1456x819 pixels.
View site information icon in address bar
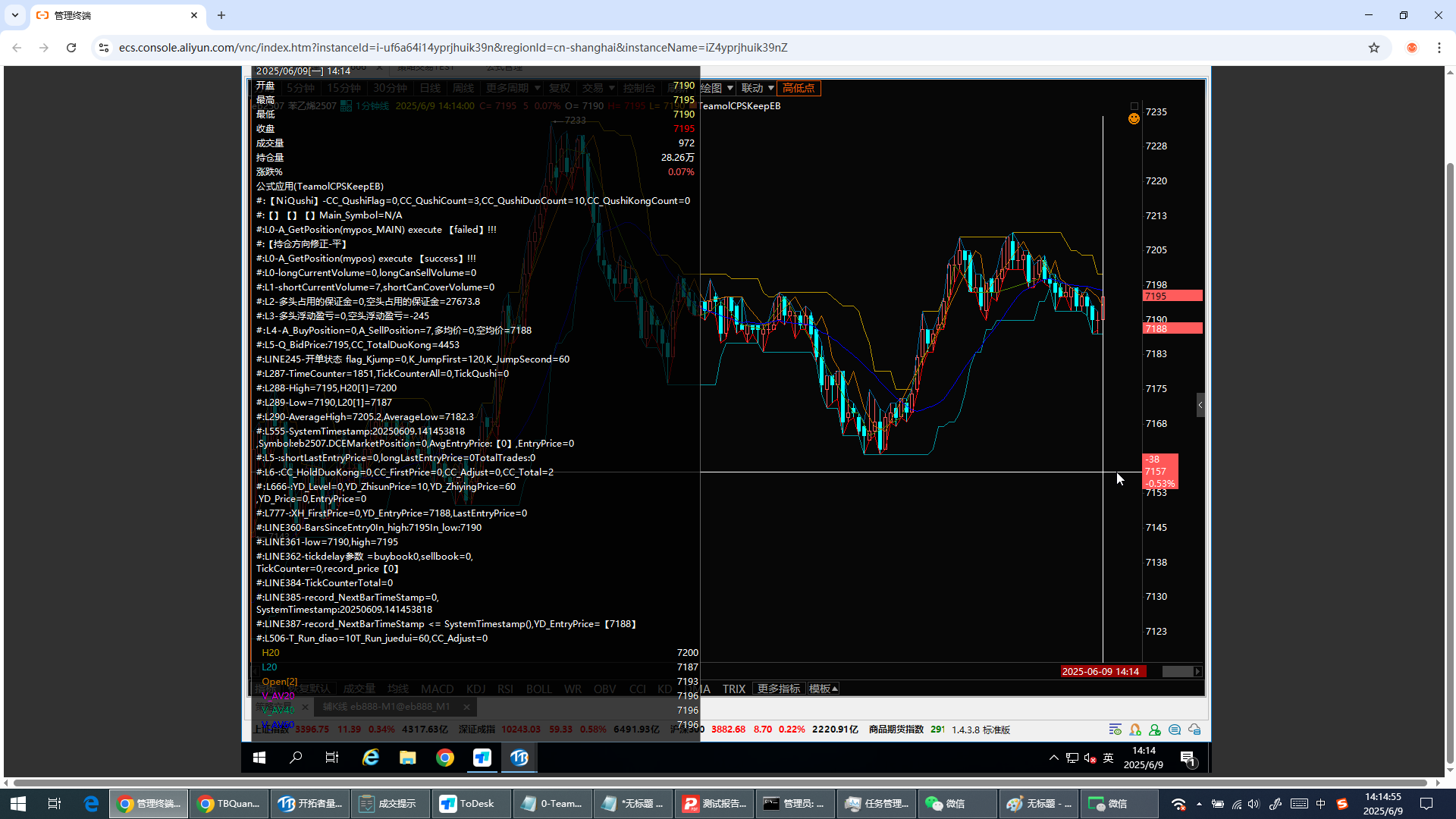pos(104,48)
